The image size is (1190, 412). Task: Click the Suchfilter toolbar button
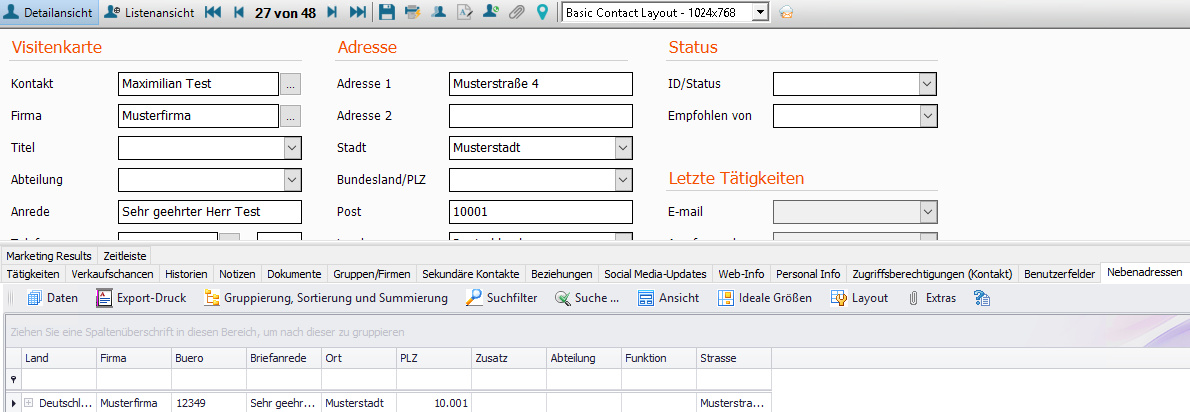(502, 298)
